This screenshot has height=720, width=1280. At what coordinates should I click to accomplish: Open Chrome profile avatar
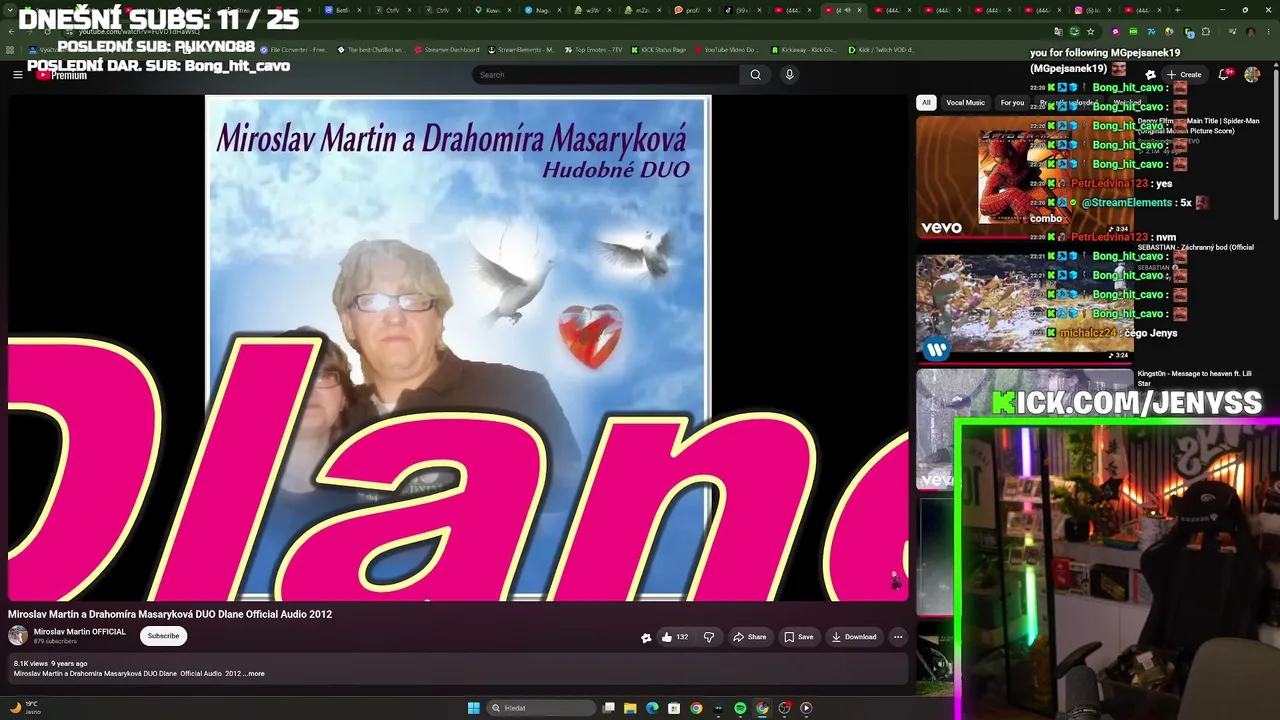click(1250, 31)
